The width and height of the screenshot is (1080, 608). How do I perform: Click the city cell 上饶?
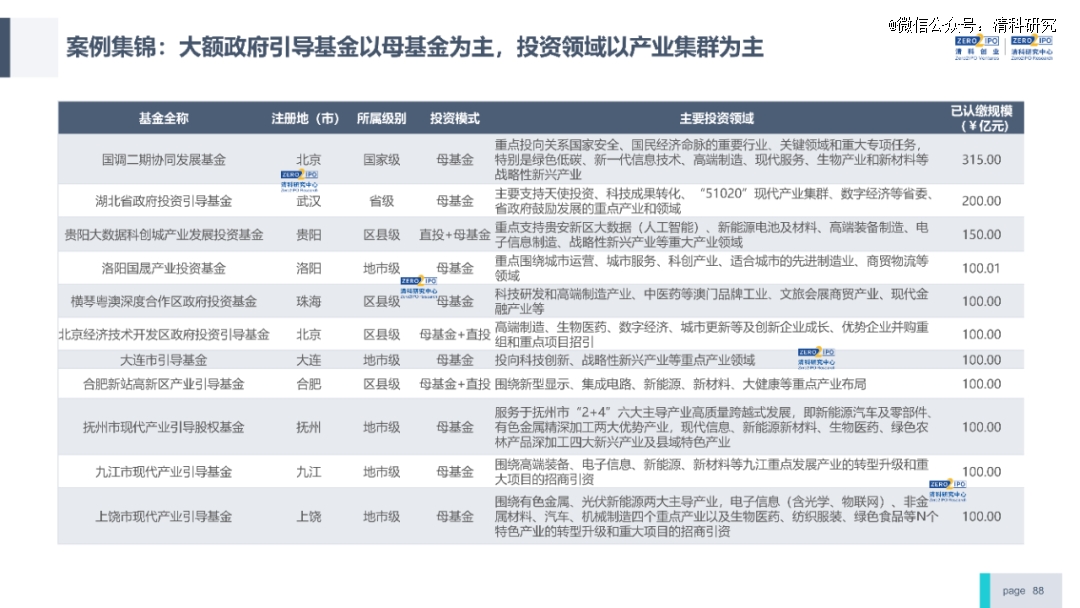coord(309,516)
